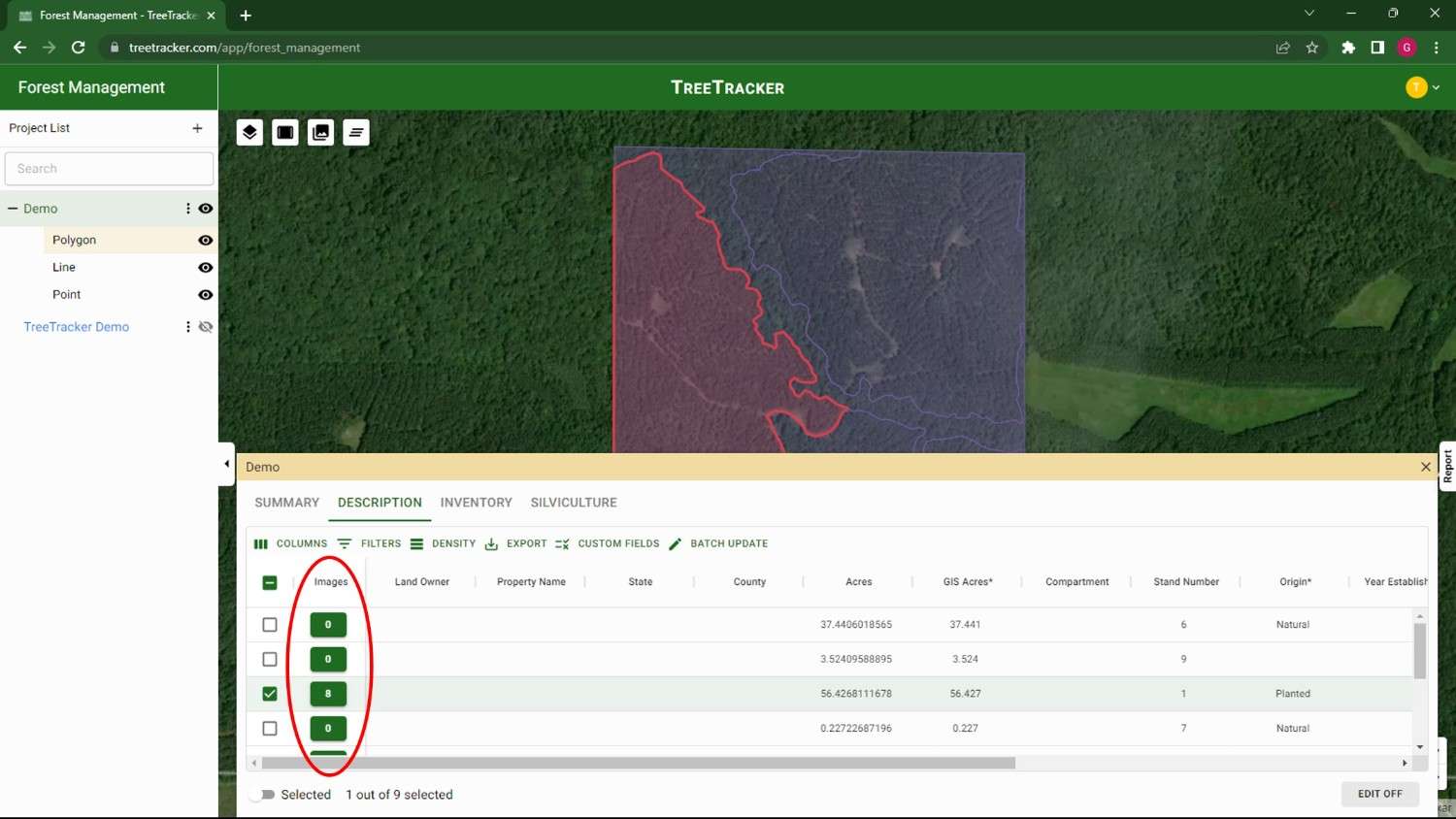
Task: Select the TreeTracker Demo project
Action: [x=76, y=327]
